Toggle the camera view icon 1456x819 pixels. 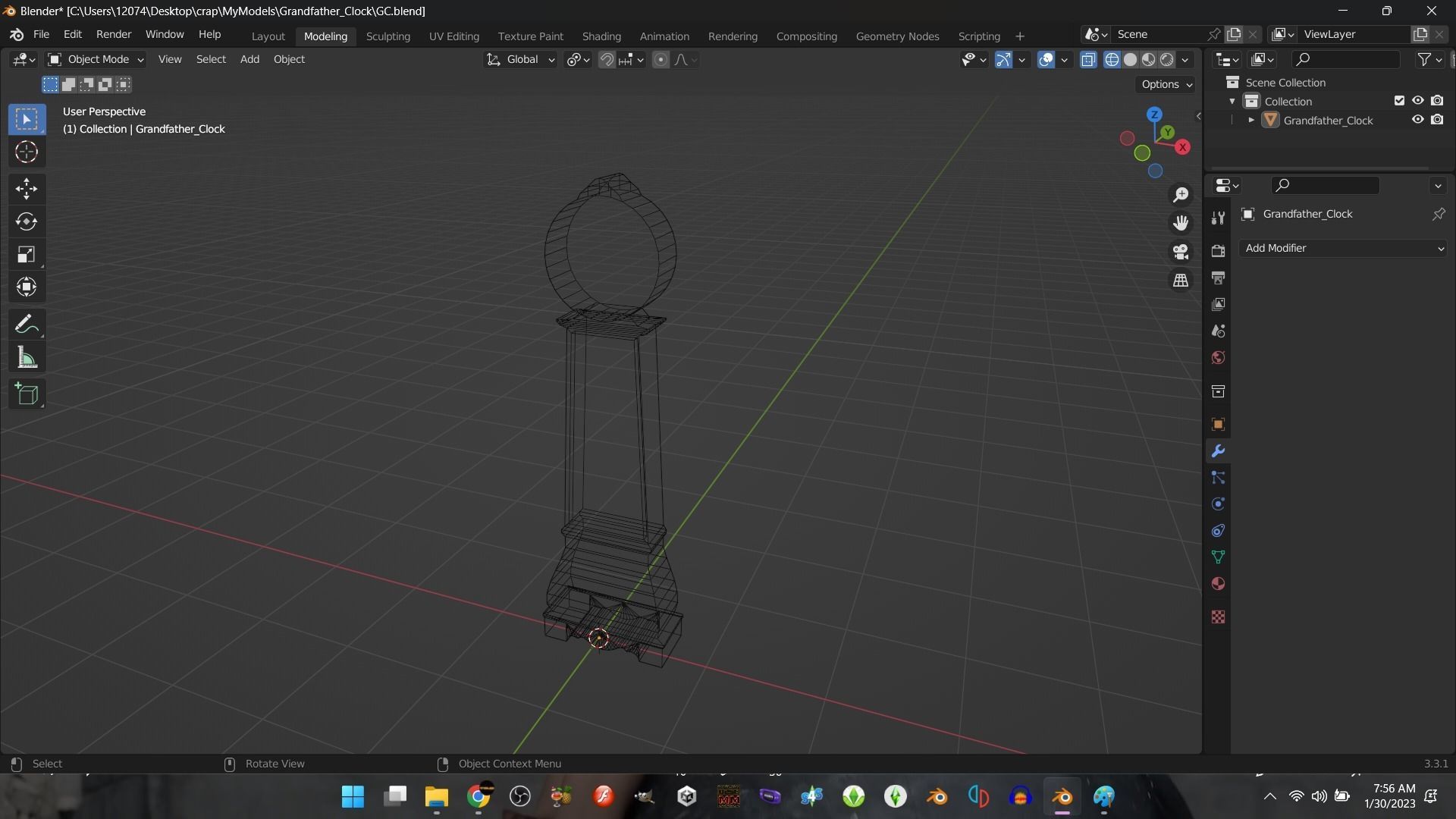1181,252
